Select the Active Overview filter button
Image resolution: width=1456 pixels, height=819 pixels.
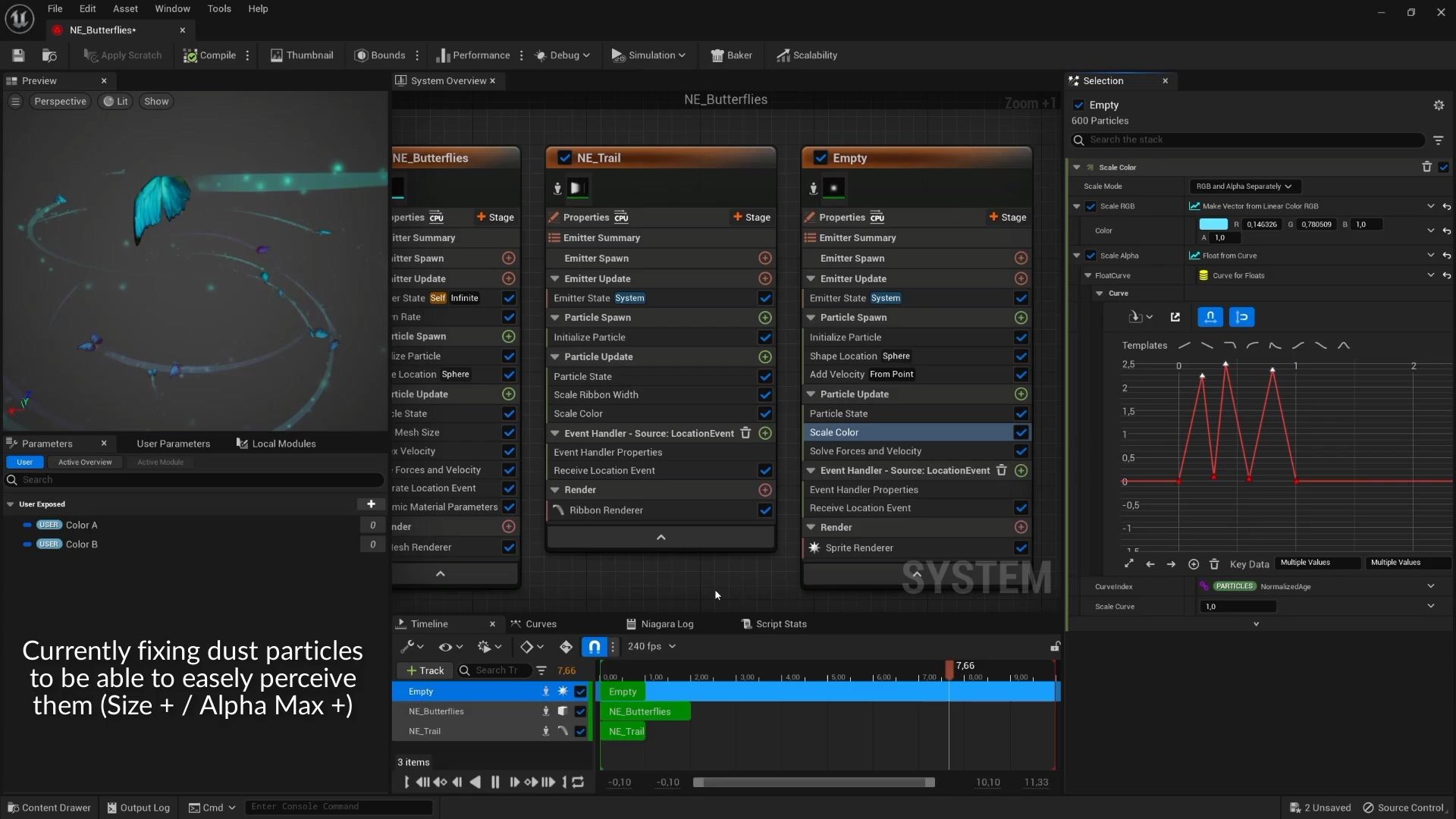coord(85,462)
